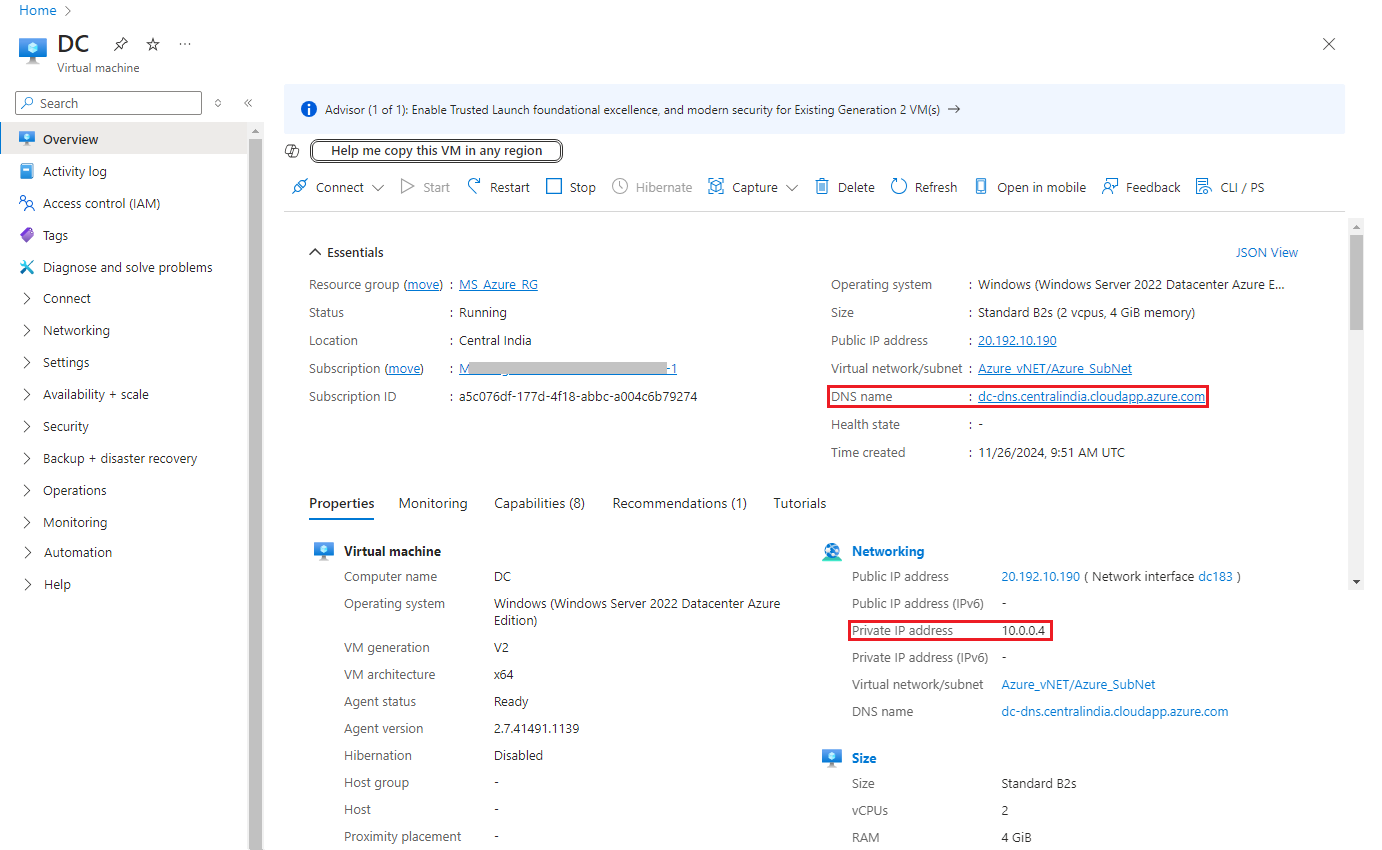The height and width of the screenshot is (850, 1382).
Task: Click move link next to Resource group
Action: coord(423,285)
